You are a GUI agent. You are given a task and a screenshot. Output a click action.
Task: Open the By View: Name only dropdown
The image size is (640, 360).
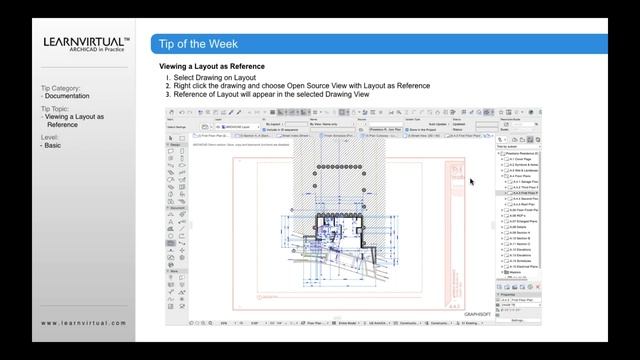point(332,124)
